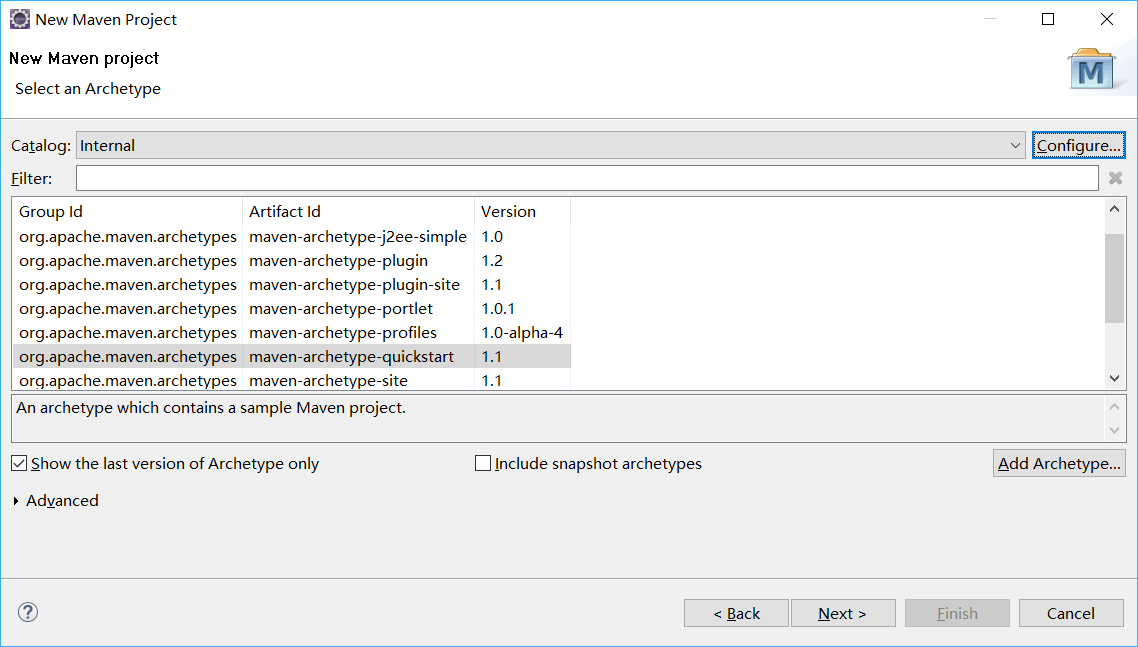
Task: Close the New Maven Project window
Action: coord(1107,20)
